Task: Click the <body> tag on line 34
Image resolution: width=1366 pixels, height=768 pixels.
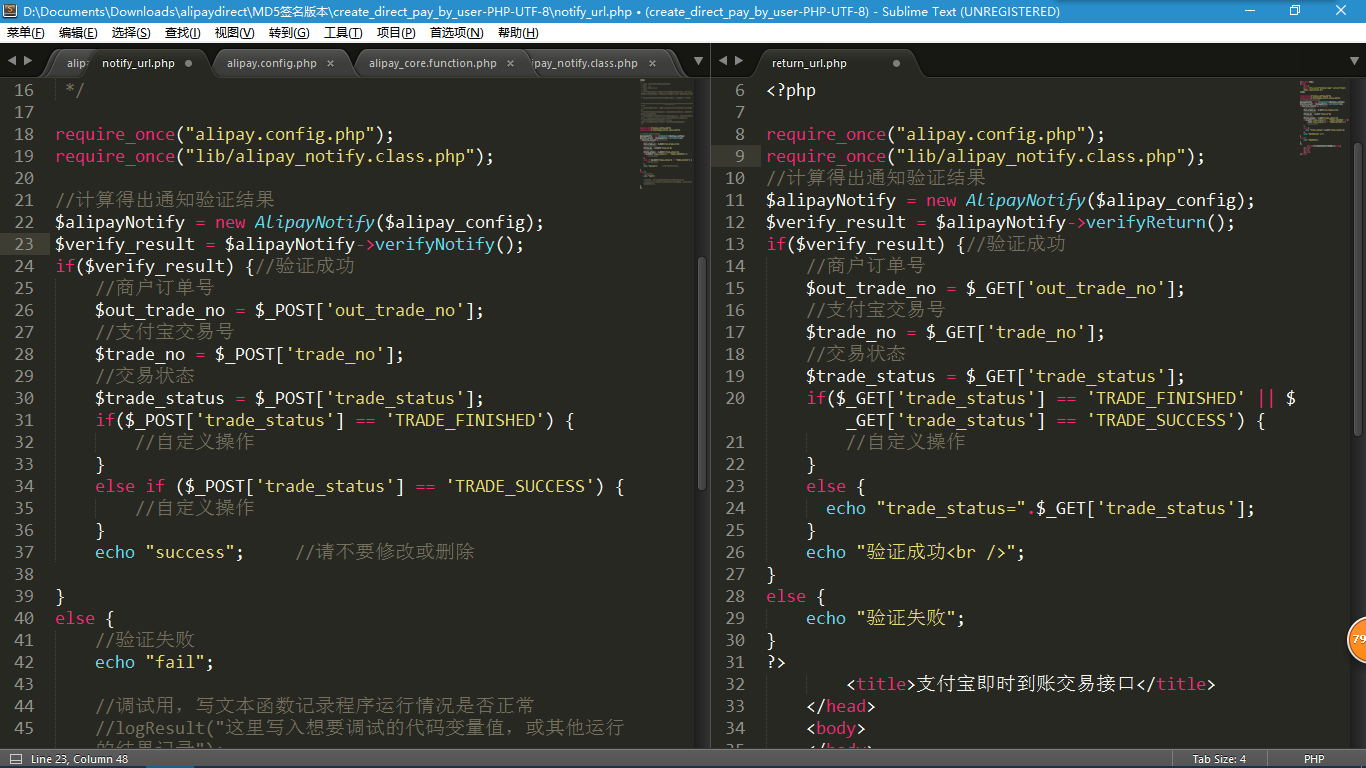Action: (x=835, y=728)
